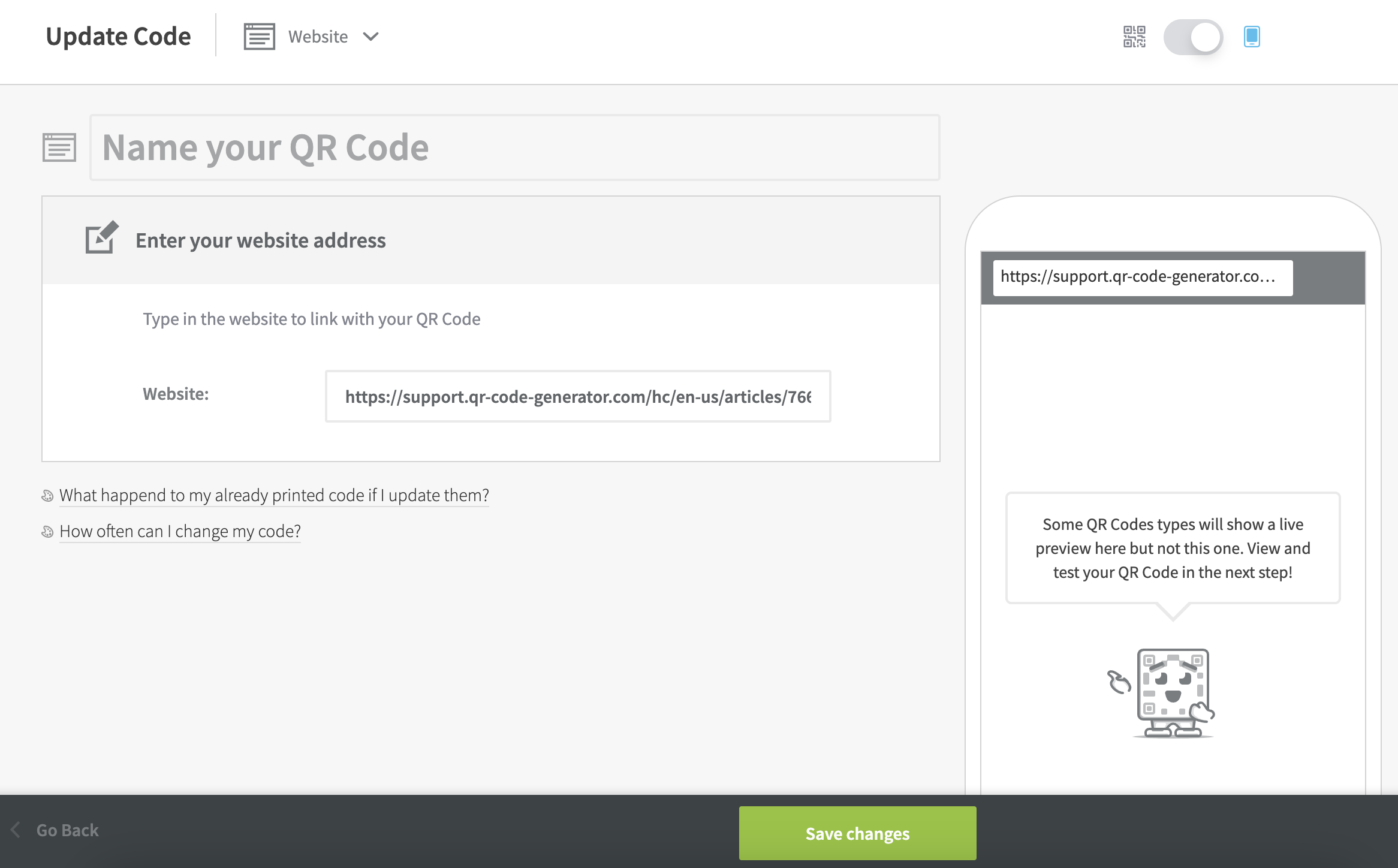Click help icon beside change code question
Screen dimensions: 1398x868
tap(47, 532)
